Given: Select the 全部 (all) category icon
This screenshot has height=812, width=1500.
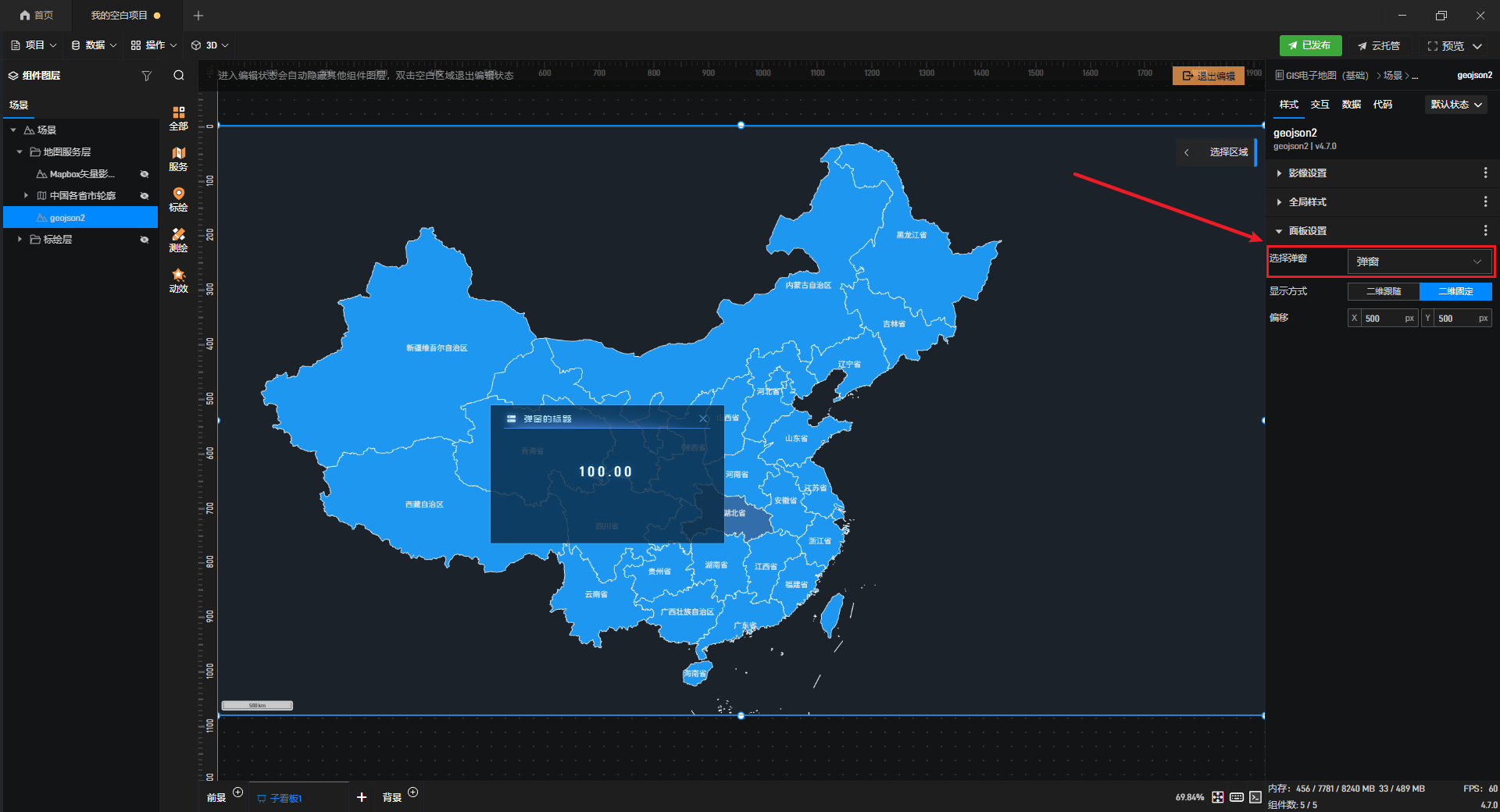Looking at the screenshot, I should [178, 118].
